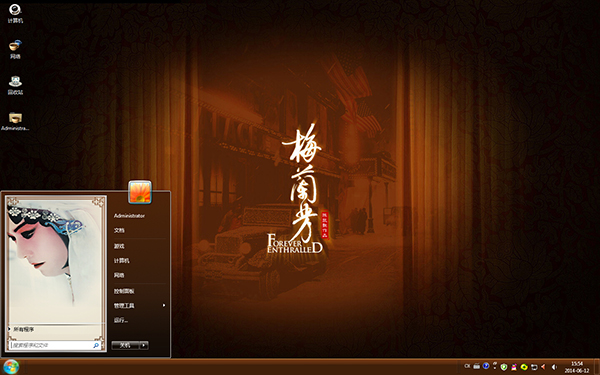Image resolution: width=600 pixels, height=375 pixels.
Task: Click the Windows Start orb
Action: [x=11, y=367]
